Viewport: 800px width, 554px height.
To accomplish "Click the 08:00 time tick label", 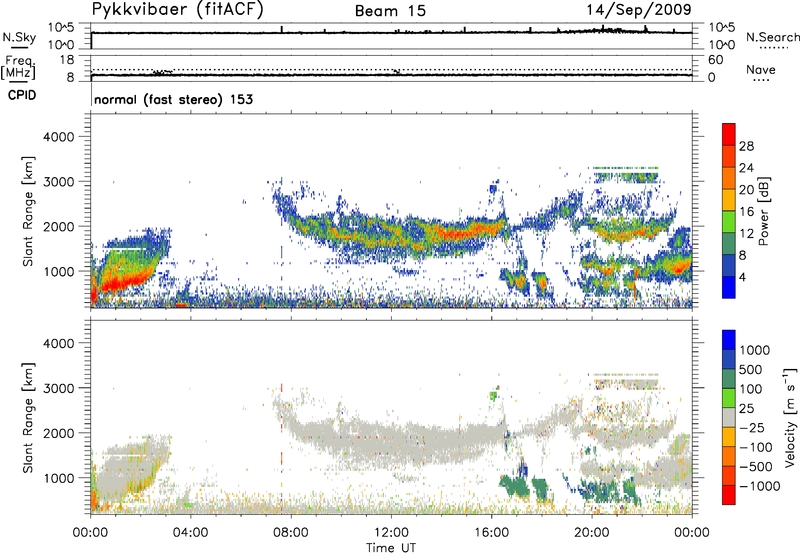I will click(290, 533).
